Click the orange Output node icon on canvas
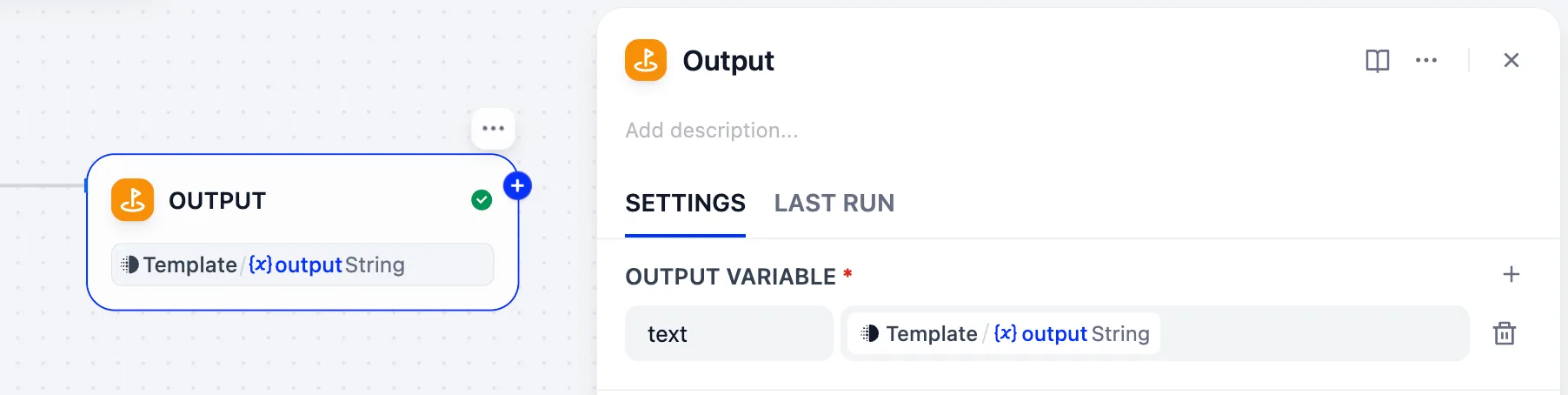This screenshot has width=1568, height=395. pyautogui.click(x=133, y=200)
